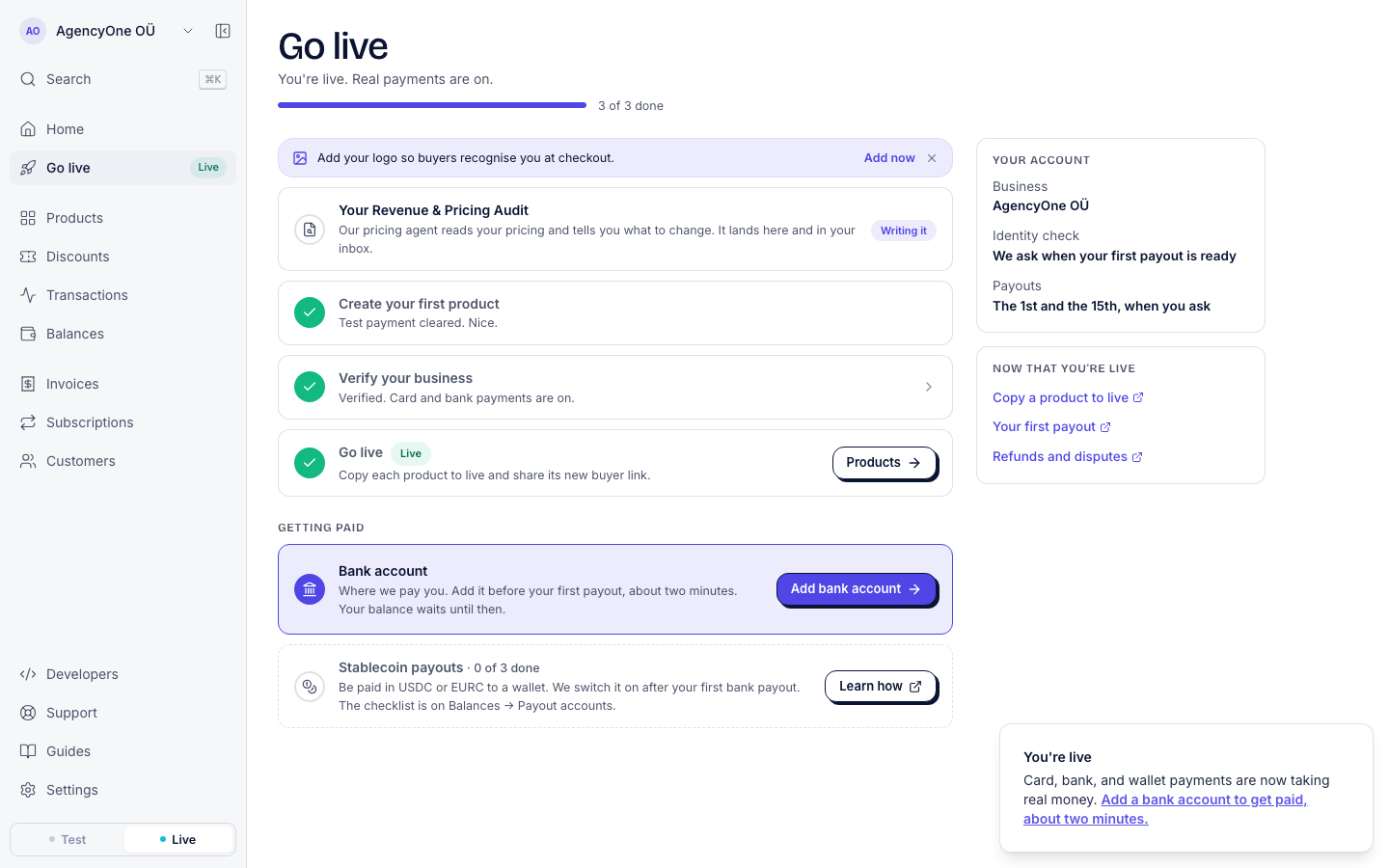Click the AO account avatar
1389x868 pixels.
tap(33, 31)
